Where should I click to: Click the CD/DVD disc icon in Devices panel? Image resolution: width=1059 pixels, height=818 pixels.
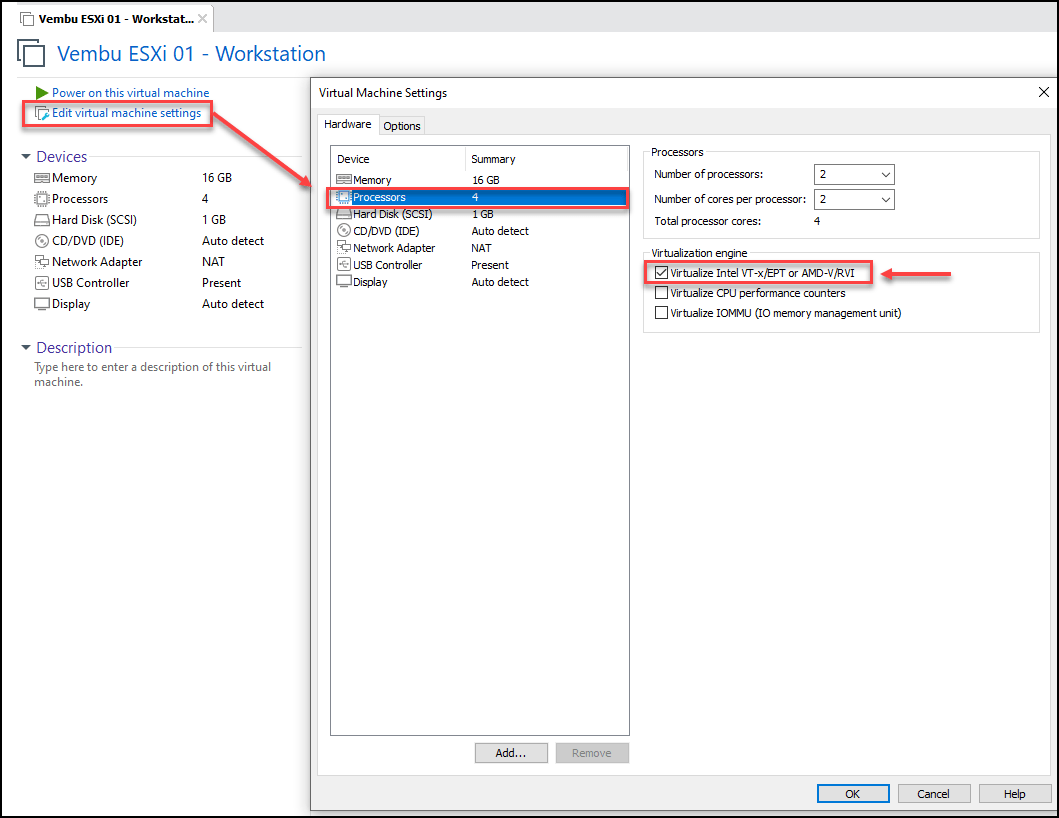(42, 241)
